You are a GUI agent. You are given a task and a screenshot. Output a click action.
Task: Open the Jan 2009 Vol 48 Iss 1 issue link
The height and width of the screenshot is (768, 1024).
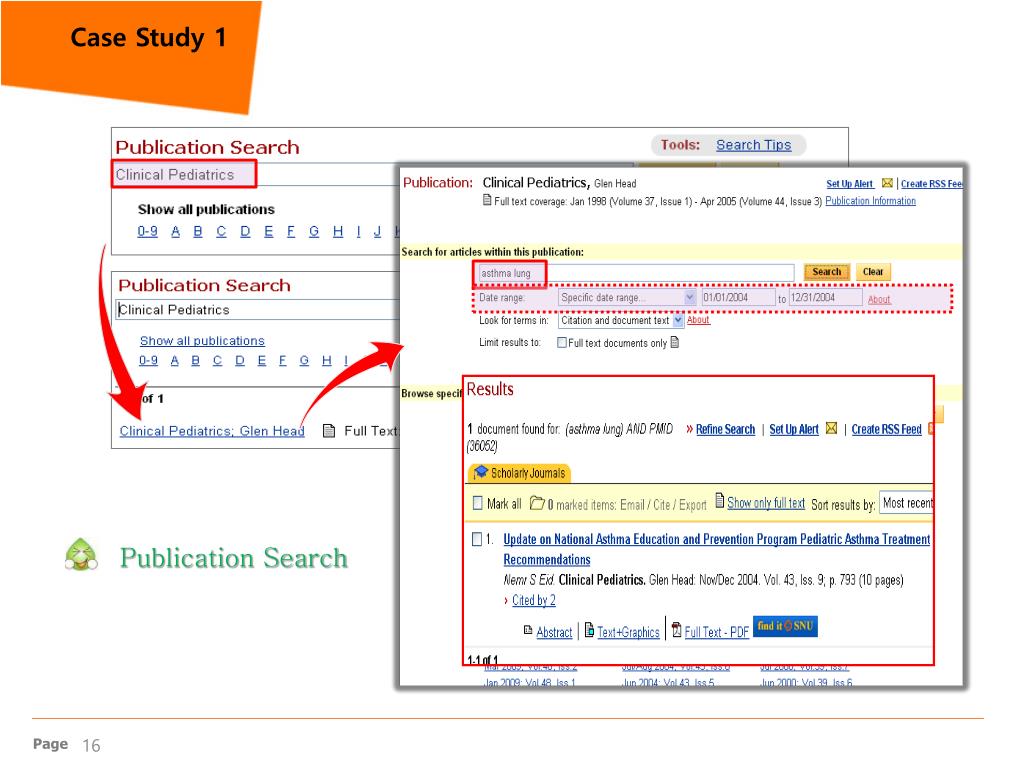point(530,683)
